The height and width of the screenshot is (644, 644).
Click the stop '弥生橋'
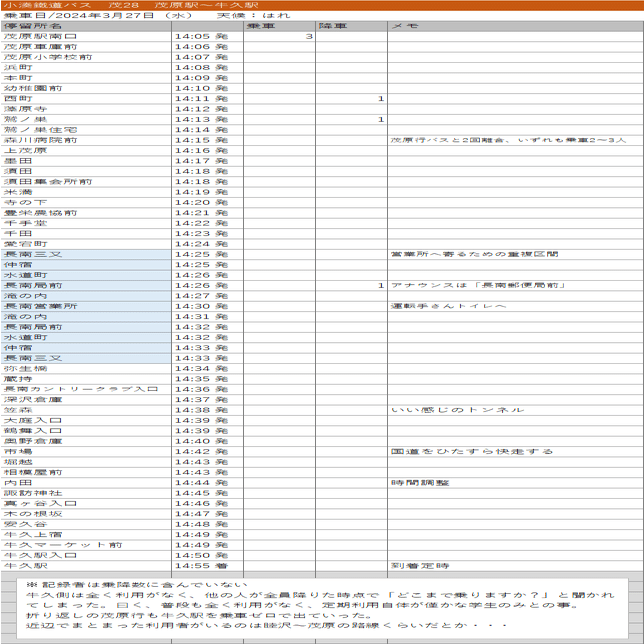(25, 368)
